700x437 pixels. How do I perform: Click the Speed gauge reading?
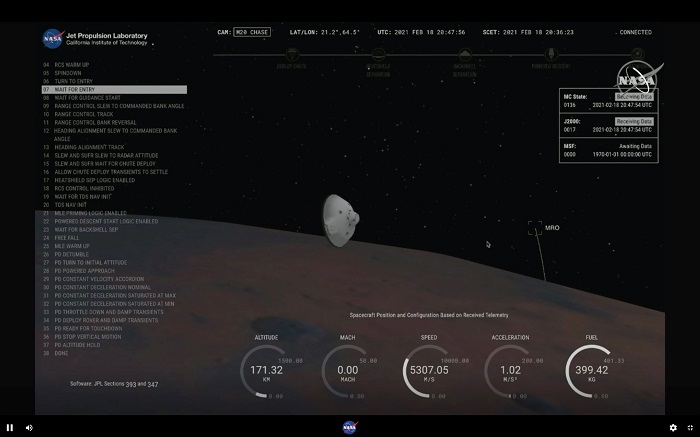[x=428, y=370]
